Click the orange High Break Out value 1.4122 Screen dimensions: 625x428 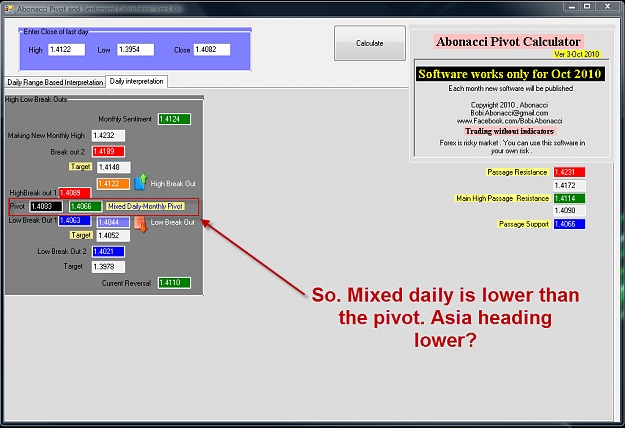tap(114, 184)
